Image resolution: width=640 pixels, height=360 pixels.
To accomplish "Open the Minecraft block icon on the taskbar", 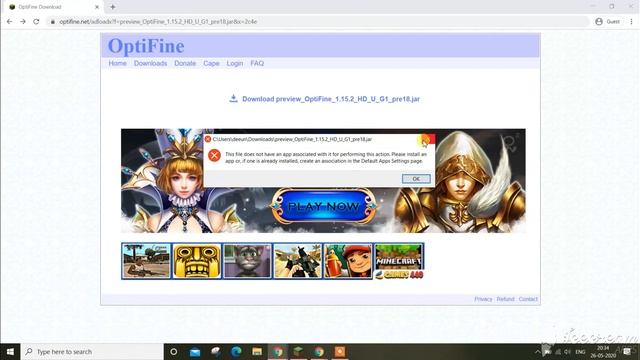I will pos(298,351).
